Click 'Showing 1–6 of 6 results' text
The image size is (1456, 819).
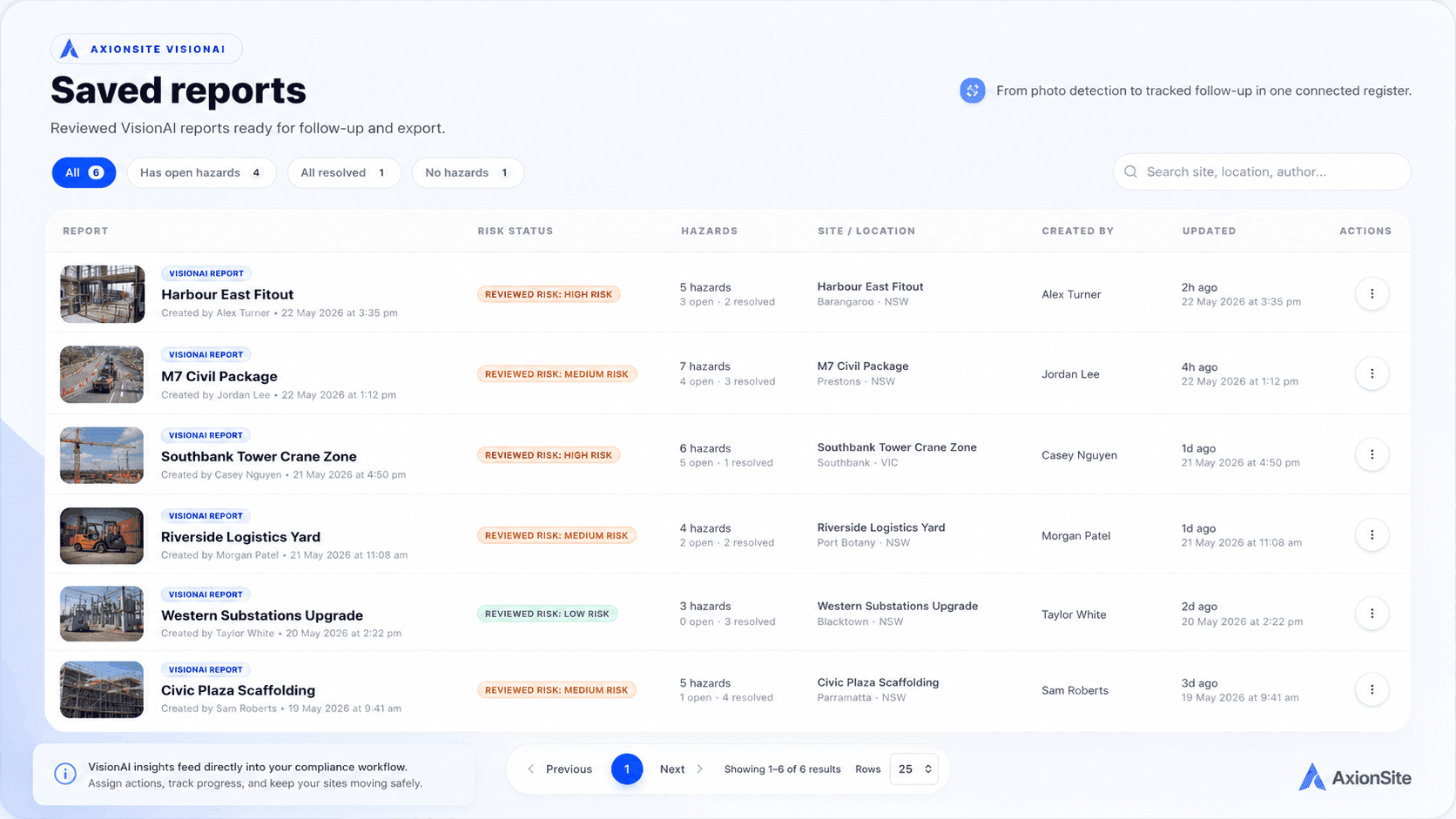point(782,769)
